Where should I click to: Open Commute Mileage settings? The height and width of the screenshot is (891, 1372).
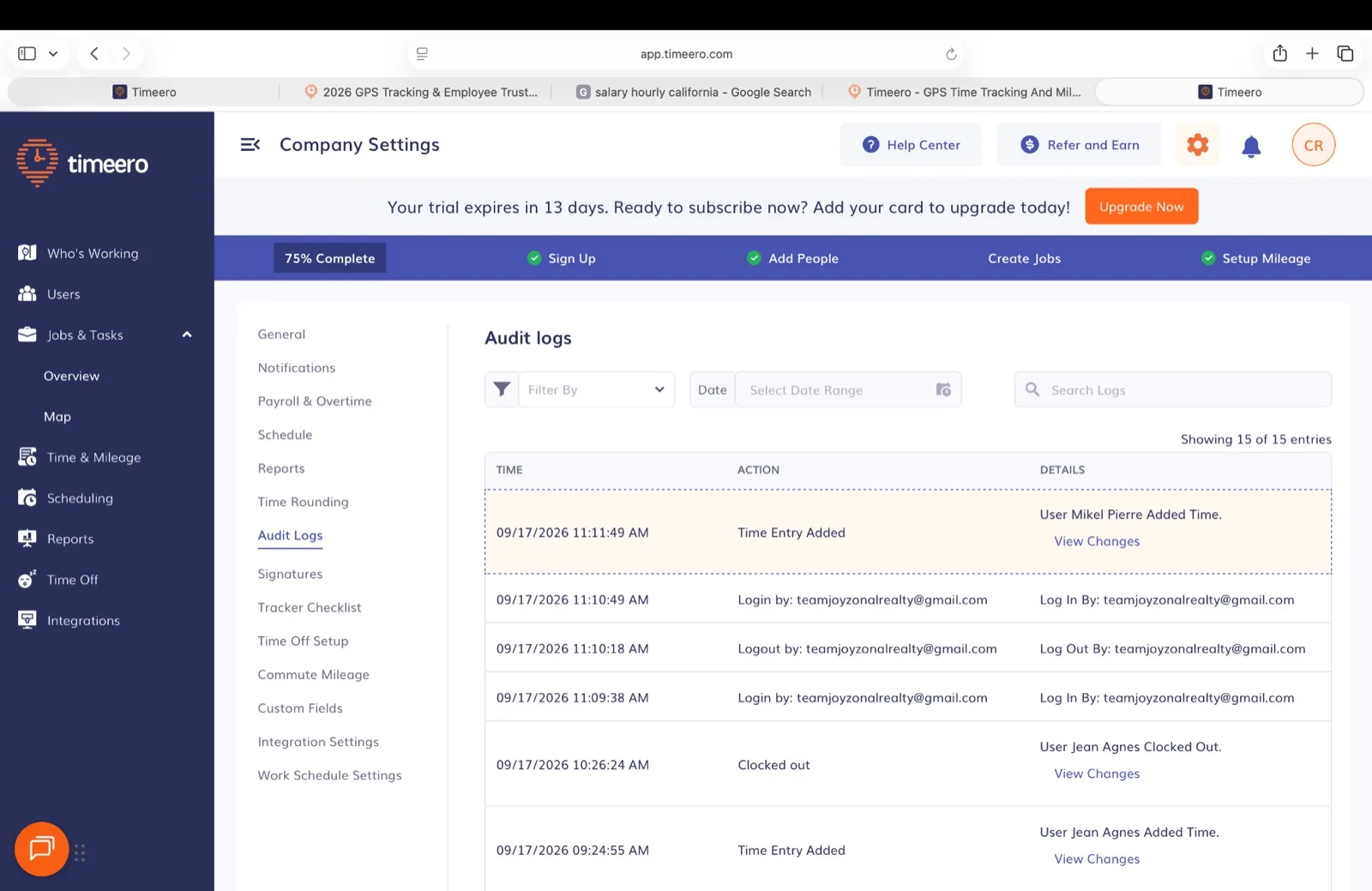point(313,675)
